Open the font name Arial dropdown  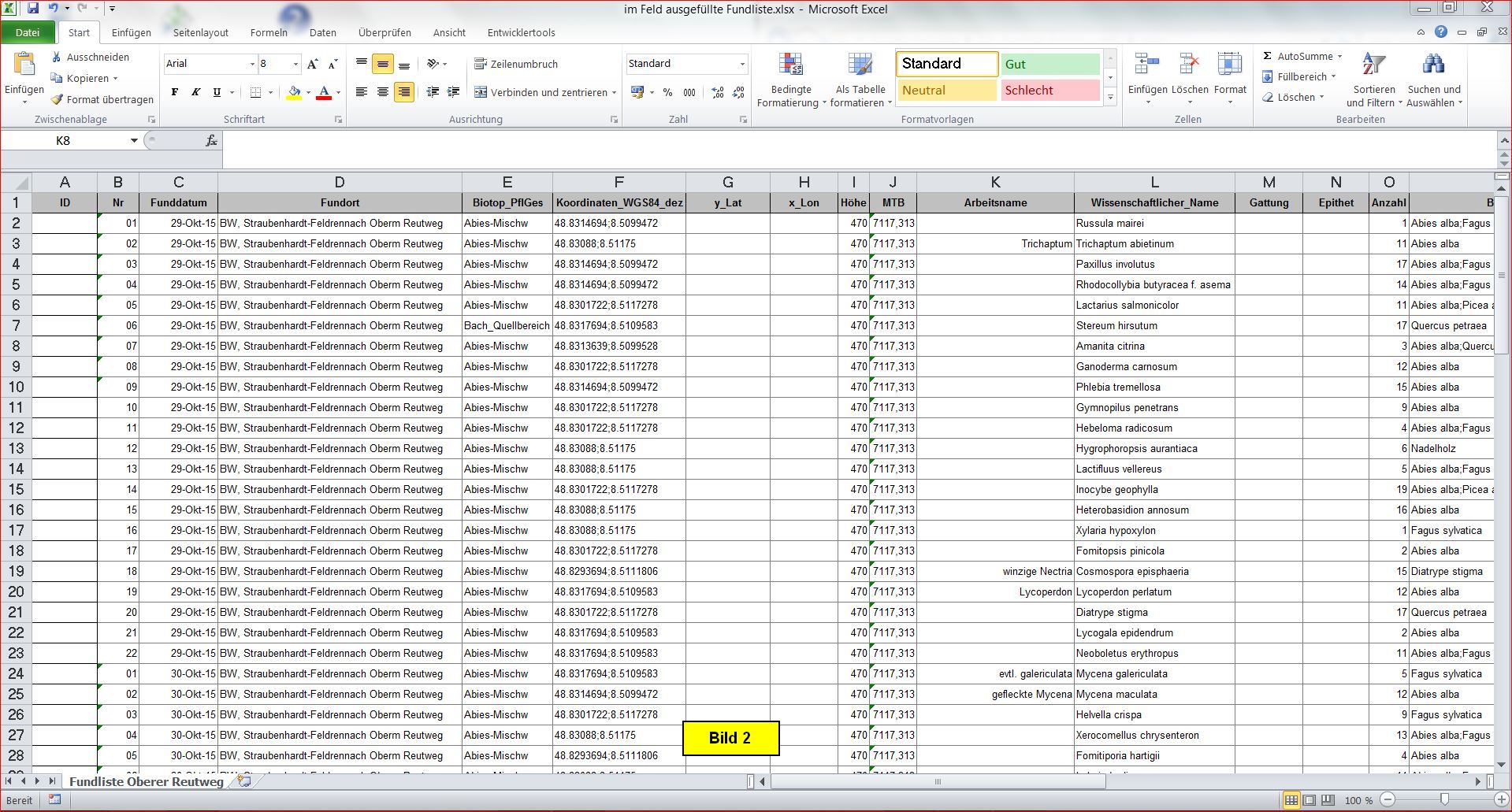(x=252, y=65)
